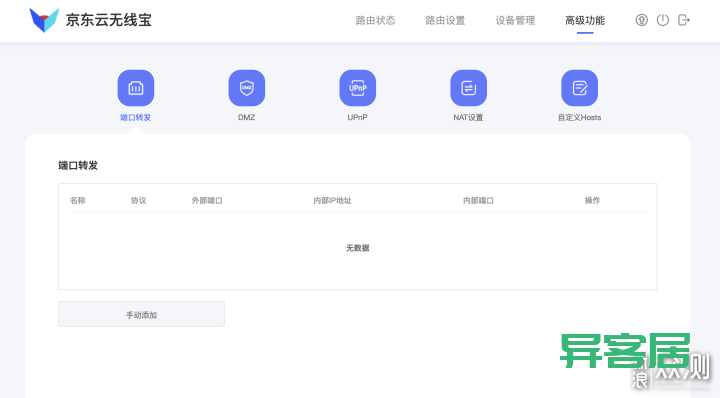Click the 手动添加 button
The image size is (720, 398).
point(141,314)
